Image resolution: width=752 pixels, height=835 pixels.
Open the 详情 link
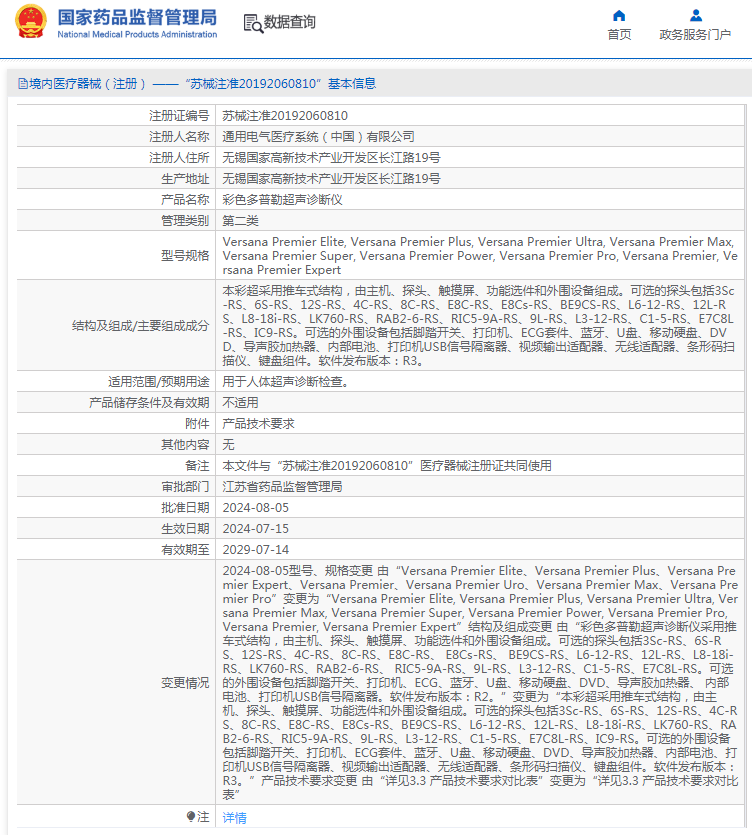(x=234, y=817)
